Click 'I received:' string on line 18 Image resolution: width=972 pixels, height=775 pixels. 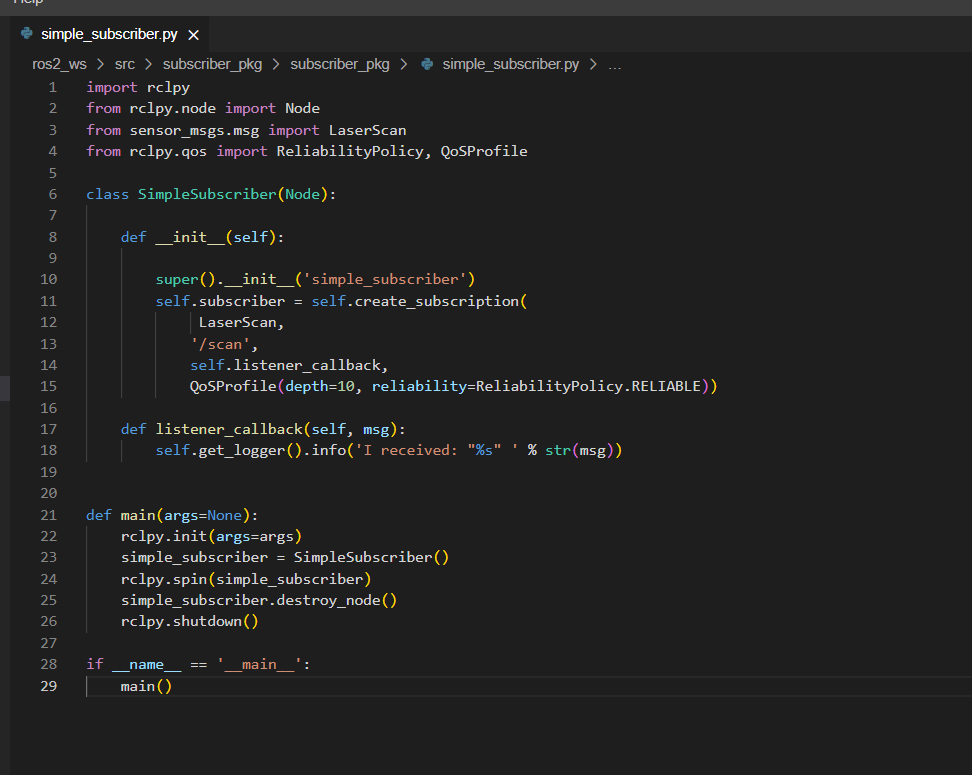tap(410, 451)
